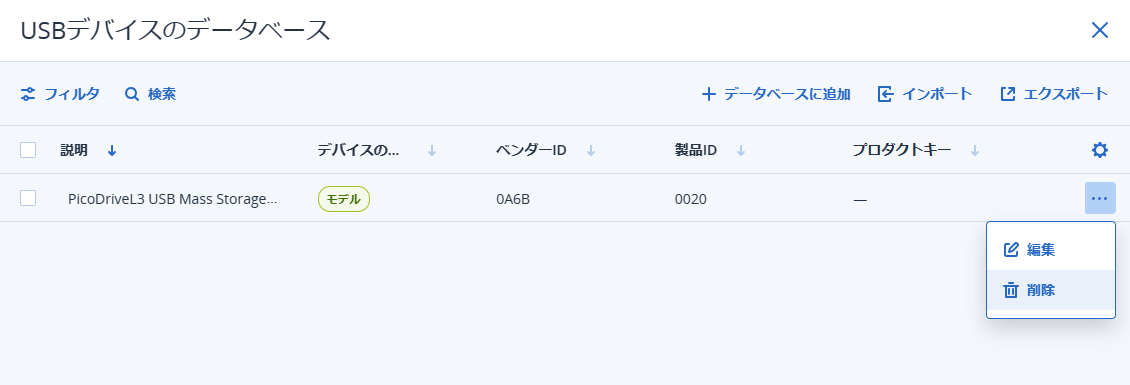The height and width of the screenshot is (385, 1130).
Task: Sort by プロダクトキー column arrow
Action: (x=974, y=150)
